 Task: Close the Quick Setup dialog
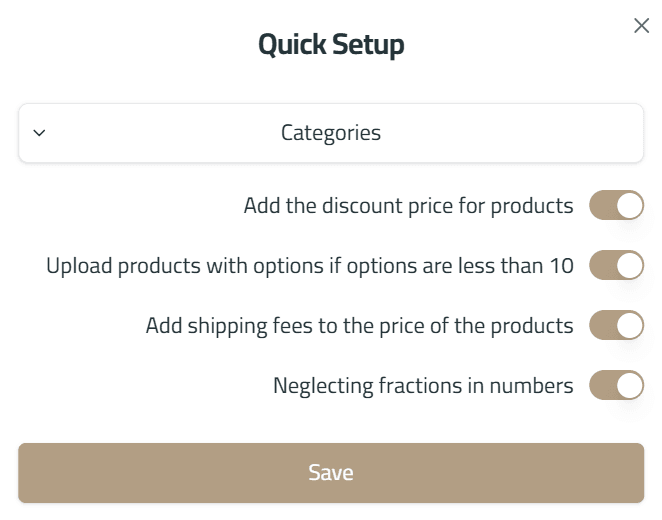642,26
